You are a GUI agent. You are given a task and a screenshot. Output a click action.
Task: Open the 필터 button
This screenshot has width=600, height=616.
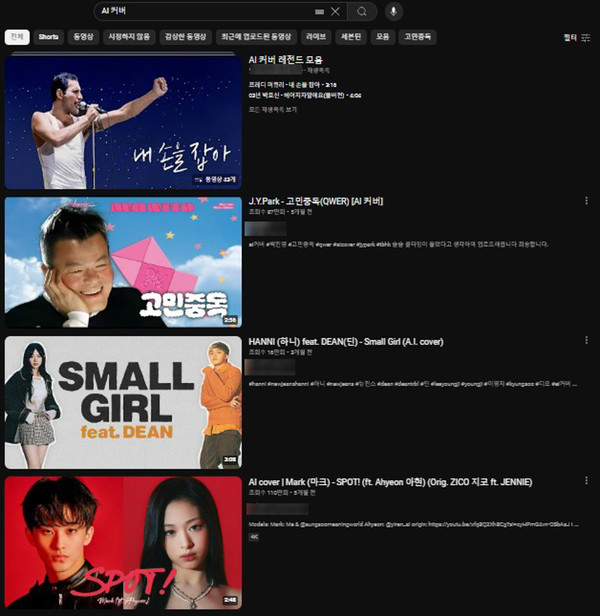pos(577,37)
